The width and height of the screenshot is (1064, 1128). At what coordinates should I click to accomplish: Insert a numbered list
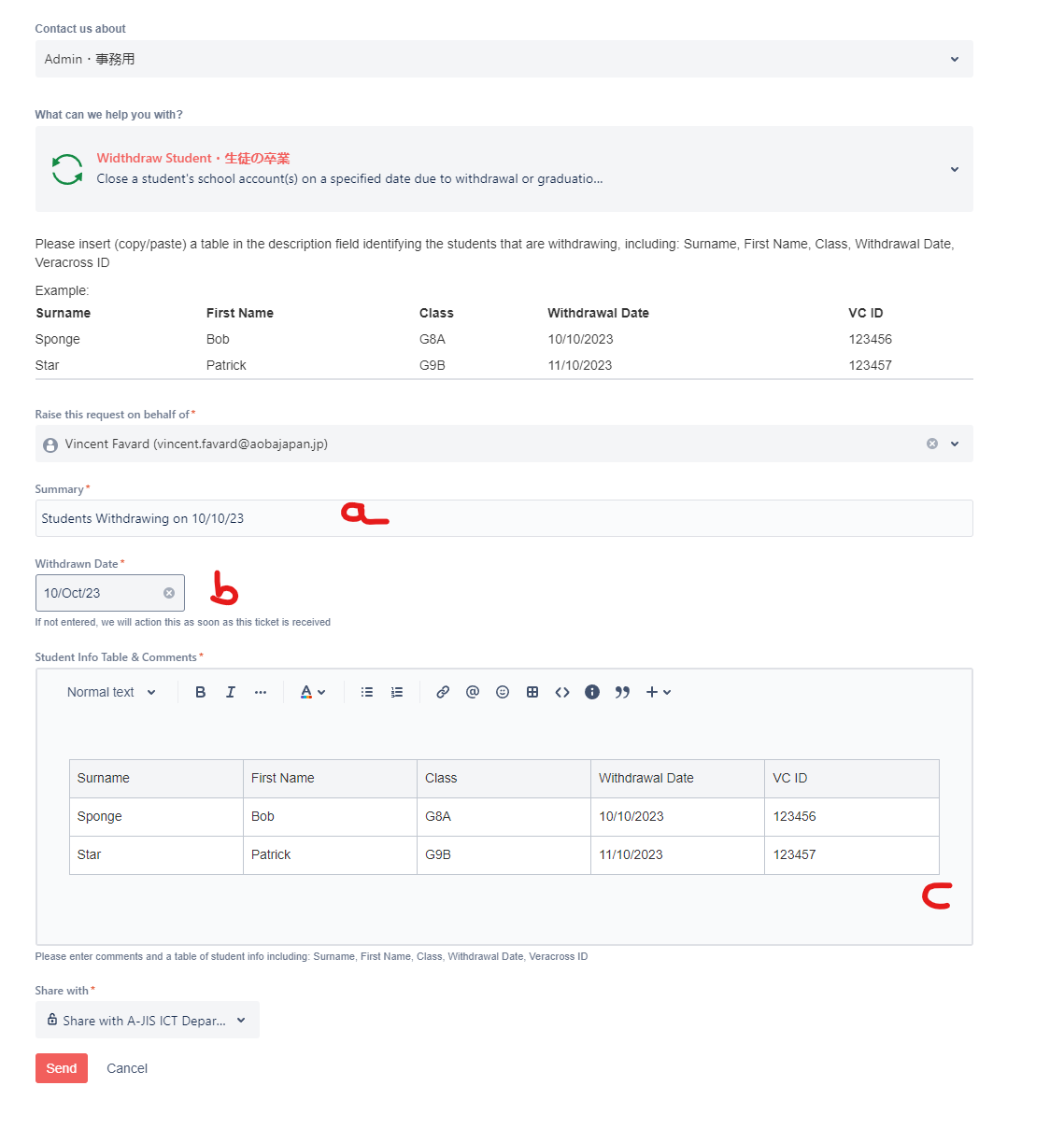tap(397, 692)
